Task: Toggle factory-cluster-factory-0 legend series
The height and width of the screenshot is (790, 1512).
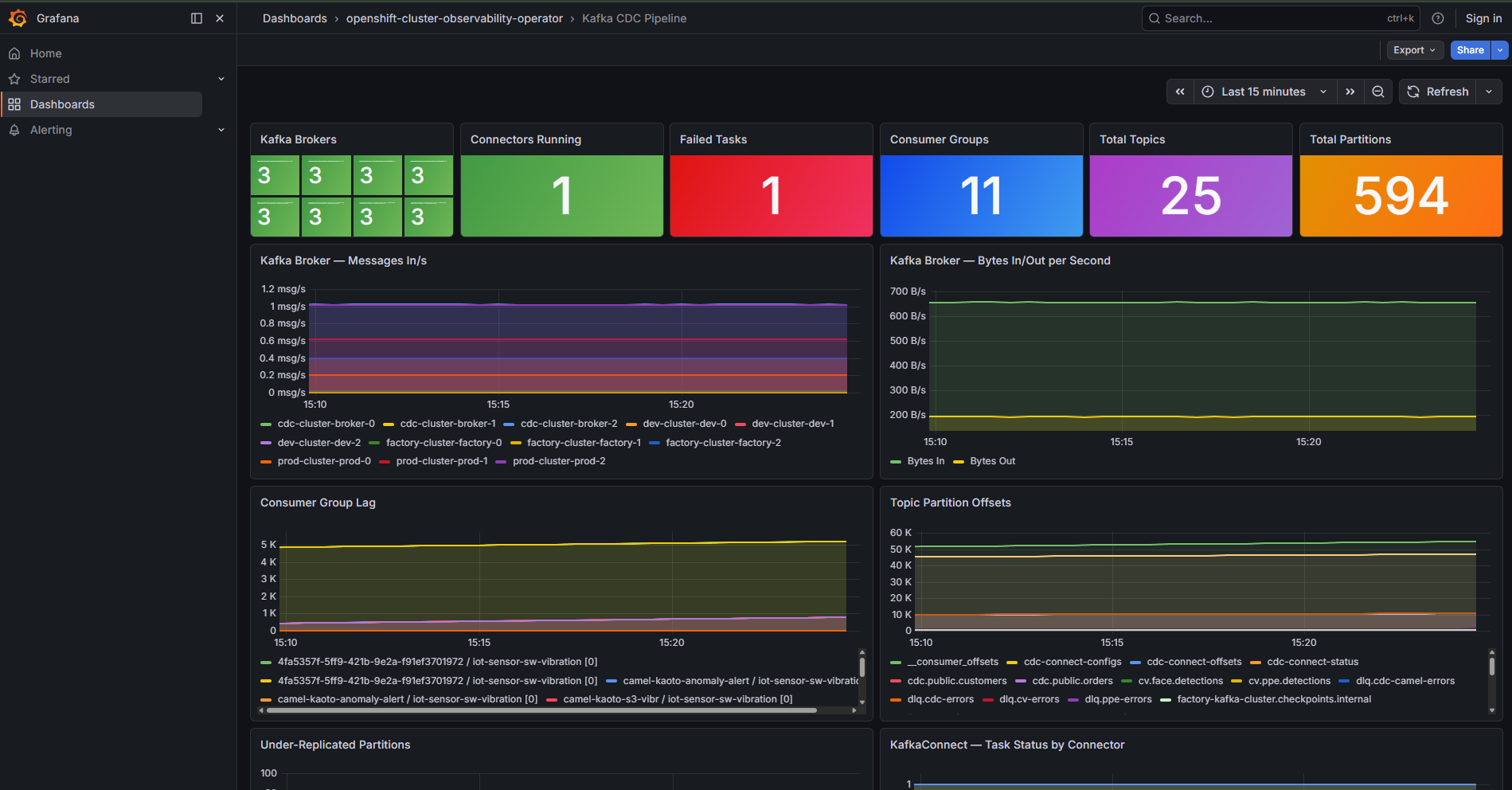Action: [x=444, y=443]
